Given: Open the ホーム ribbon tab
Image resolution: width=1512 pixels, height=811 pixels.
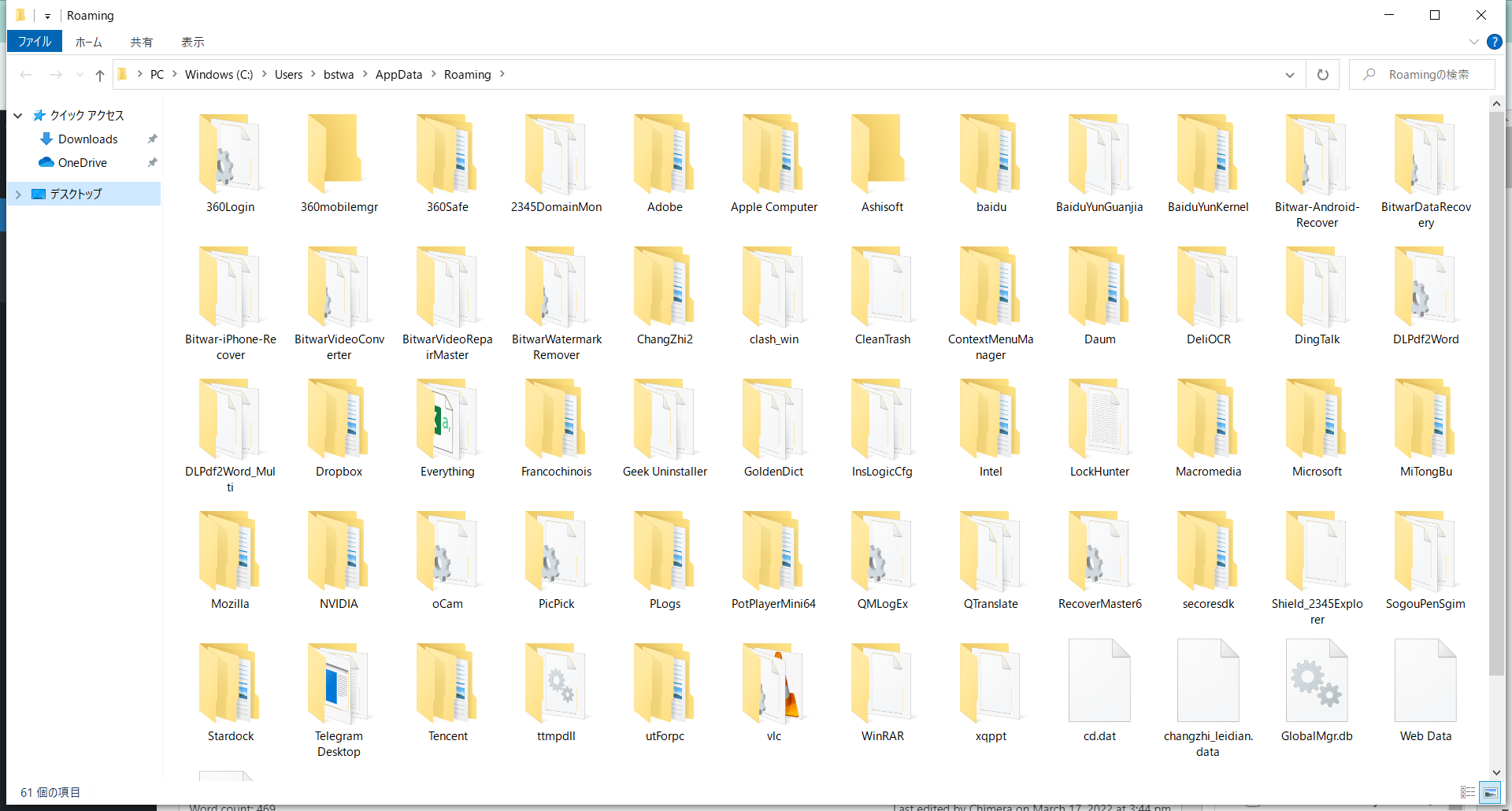Looking at the screenshot, I should 88,42.
